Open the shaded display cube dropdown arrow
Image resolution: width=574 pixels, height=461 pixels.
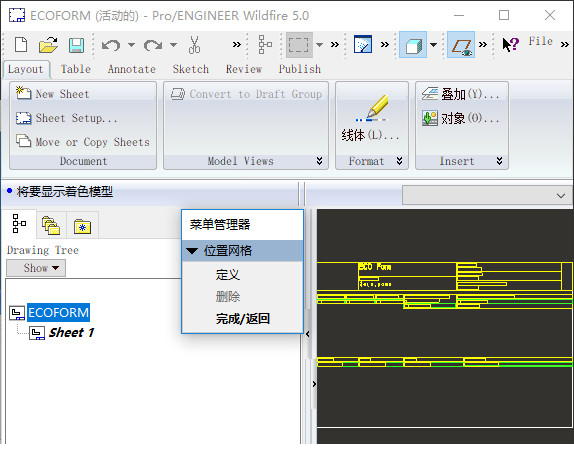click(x=433, y=45)
